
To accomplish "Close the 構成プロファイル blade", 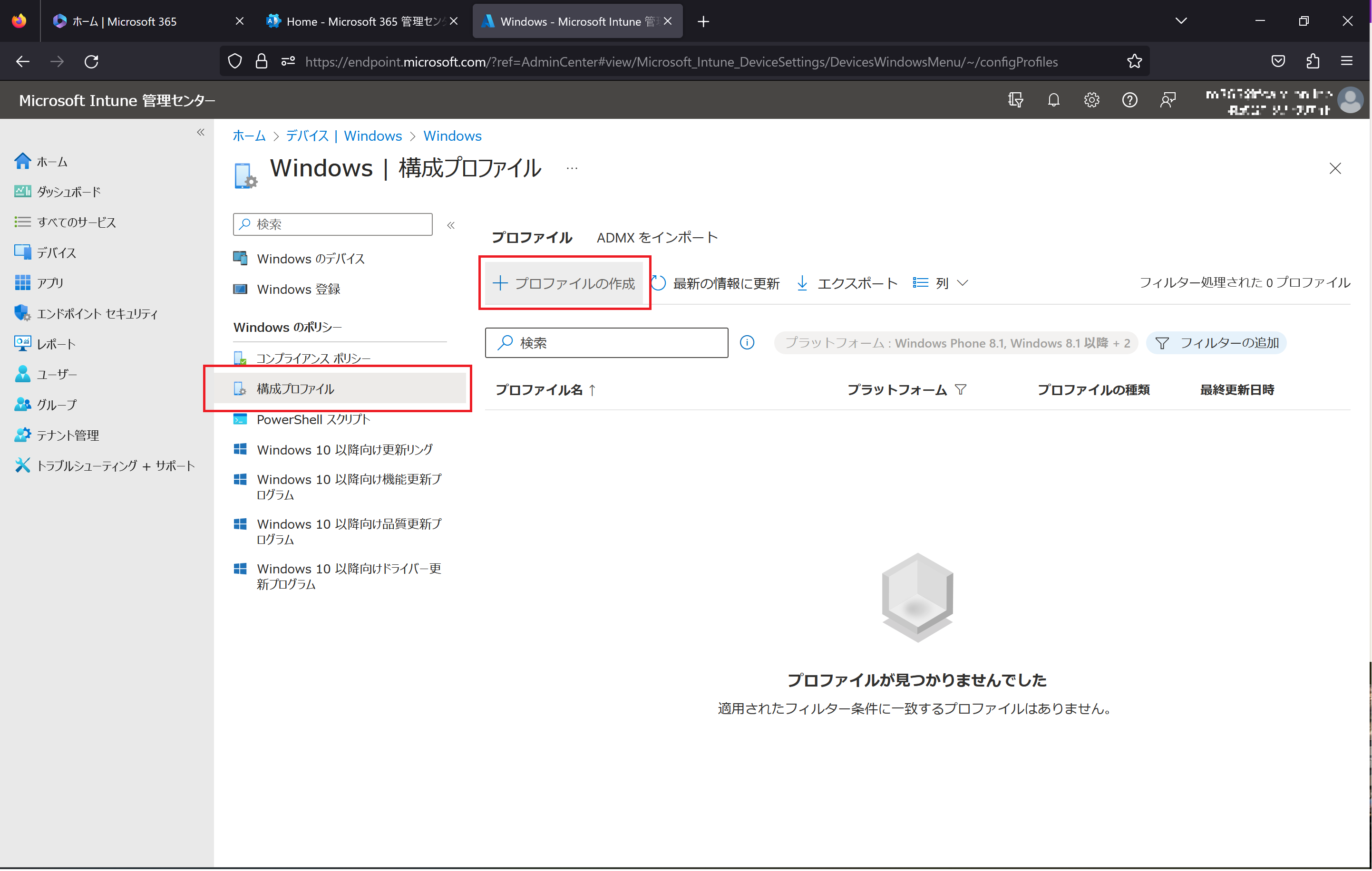I will pos(1334,169).
